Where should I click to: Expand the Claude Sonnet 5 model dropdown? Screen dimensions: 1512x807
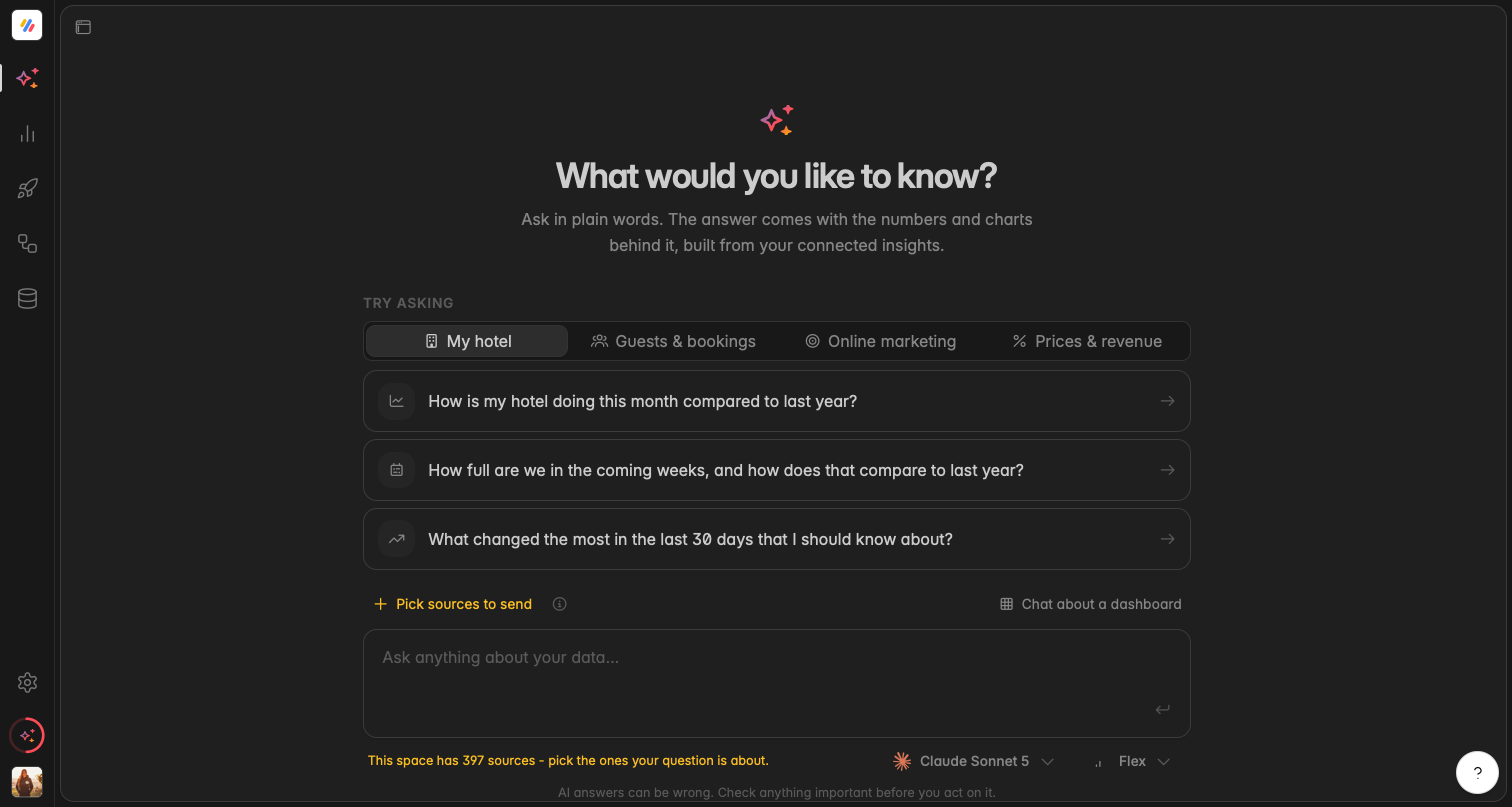(x=974, y=761)
